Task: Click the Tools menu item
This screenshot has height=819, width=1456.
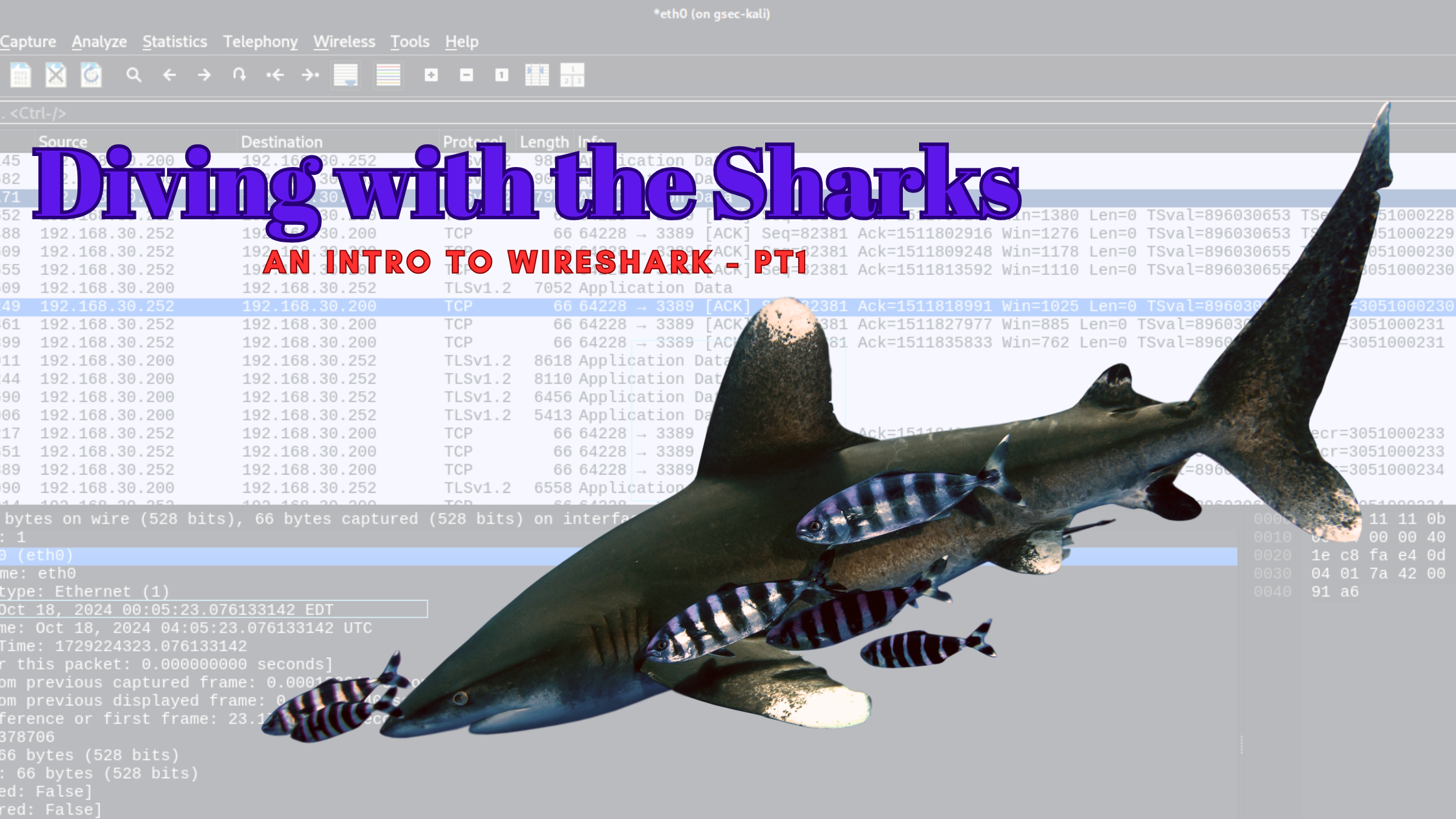Action: [409, 41]
